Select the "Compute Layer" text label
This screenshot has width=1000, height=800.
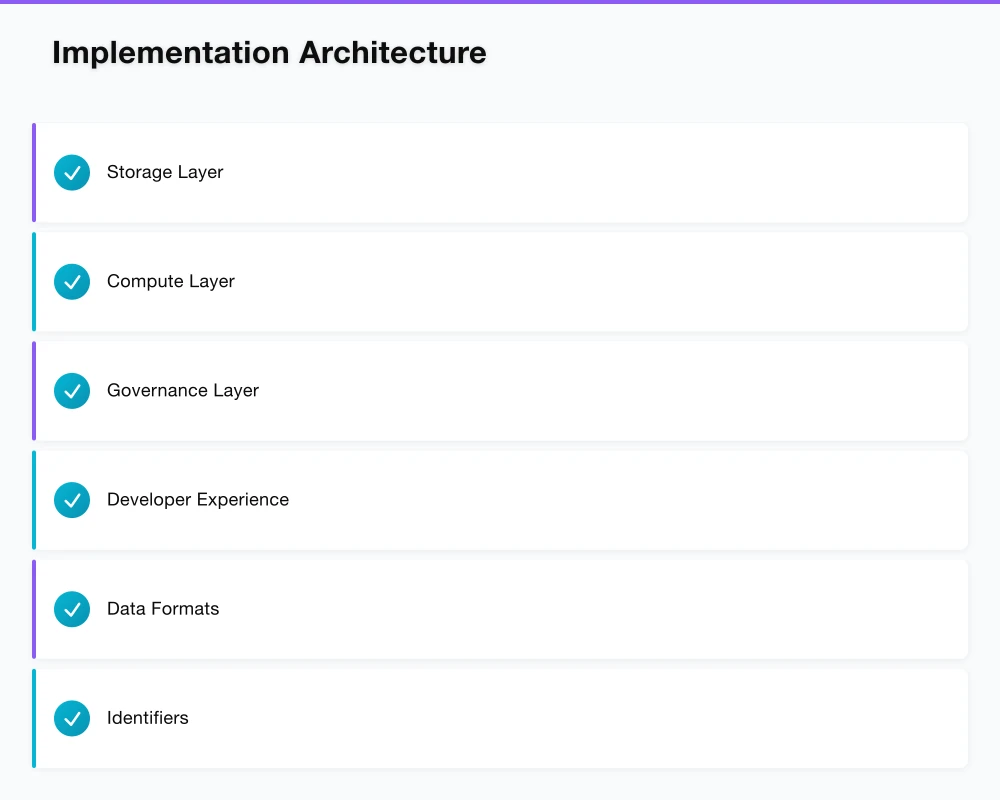(x=171, y=281)
